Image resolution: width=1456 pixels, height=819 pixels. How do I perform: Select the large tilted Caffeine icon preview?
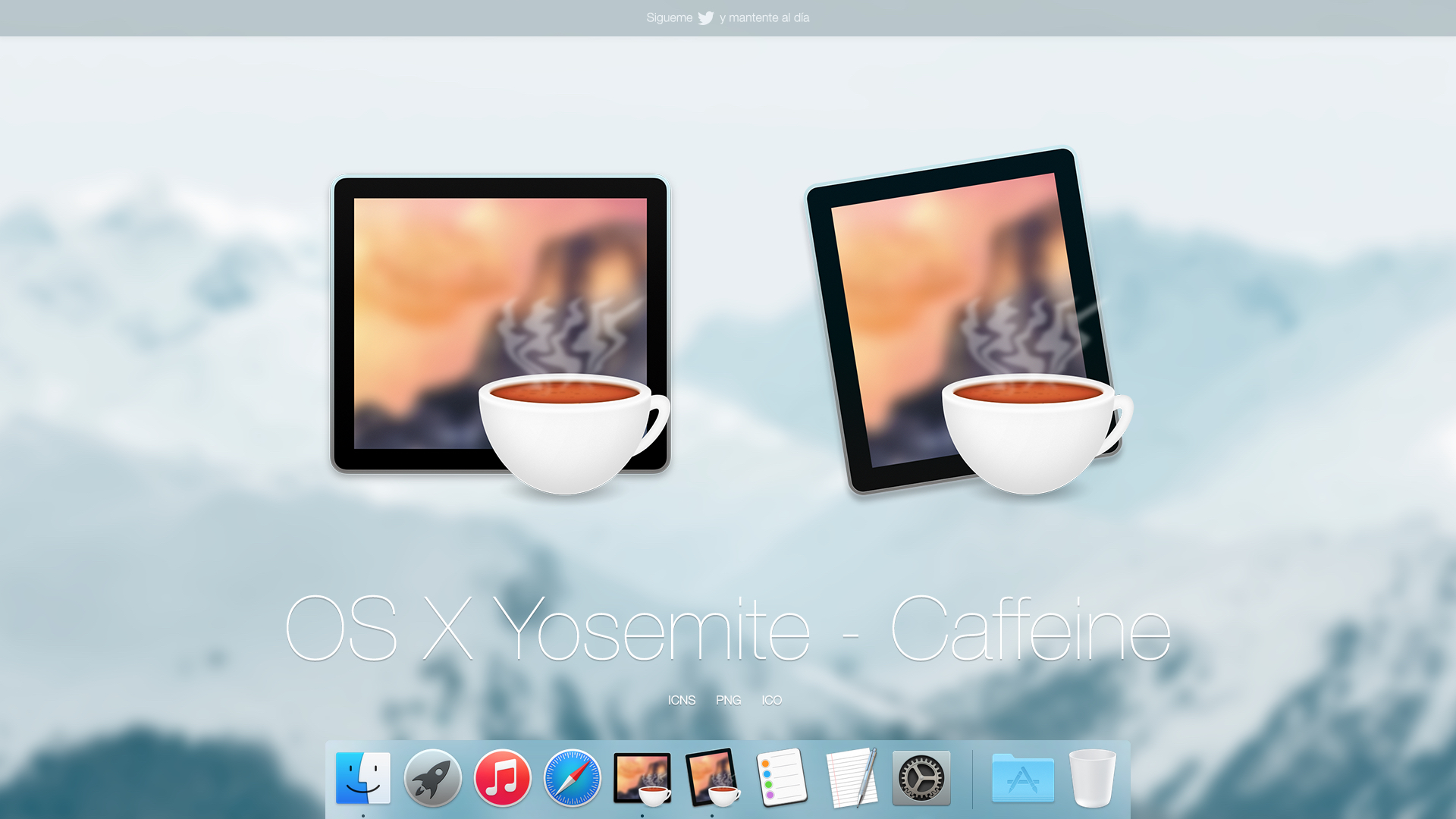(969, 322)
